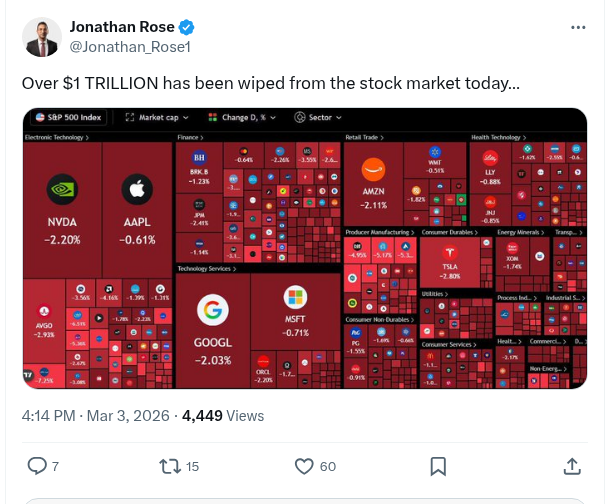Image resolution: width=608 pixels, height=504 pixels.
Task: Click the tweet timestamp 4:14 PM
Action: click(x=48, y=416)
